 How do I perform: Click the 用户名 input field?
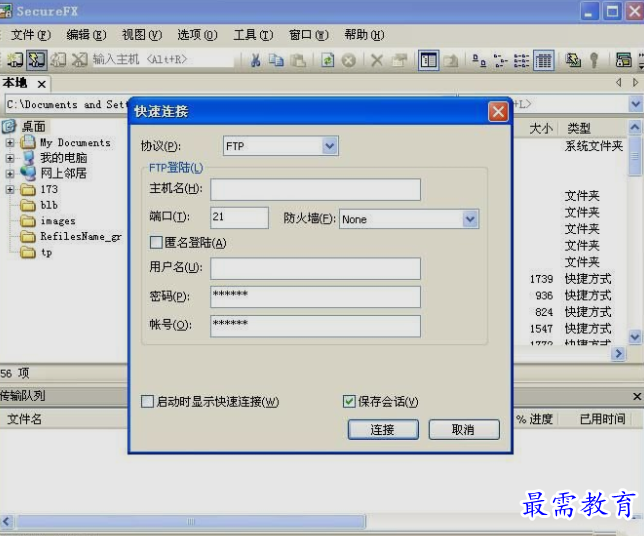point(315,269)
